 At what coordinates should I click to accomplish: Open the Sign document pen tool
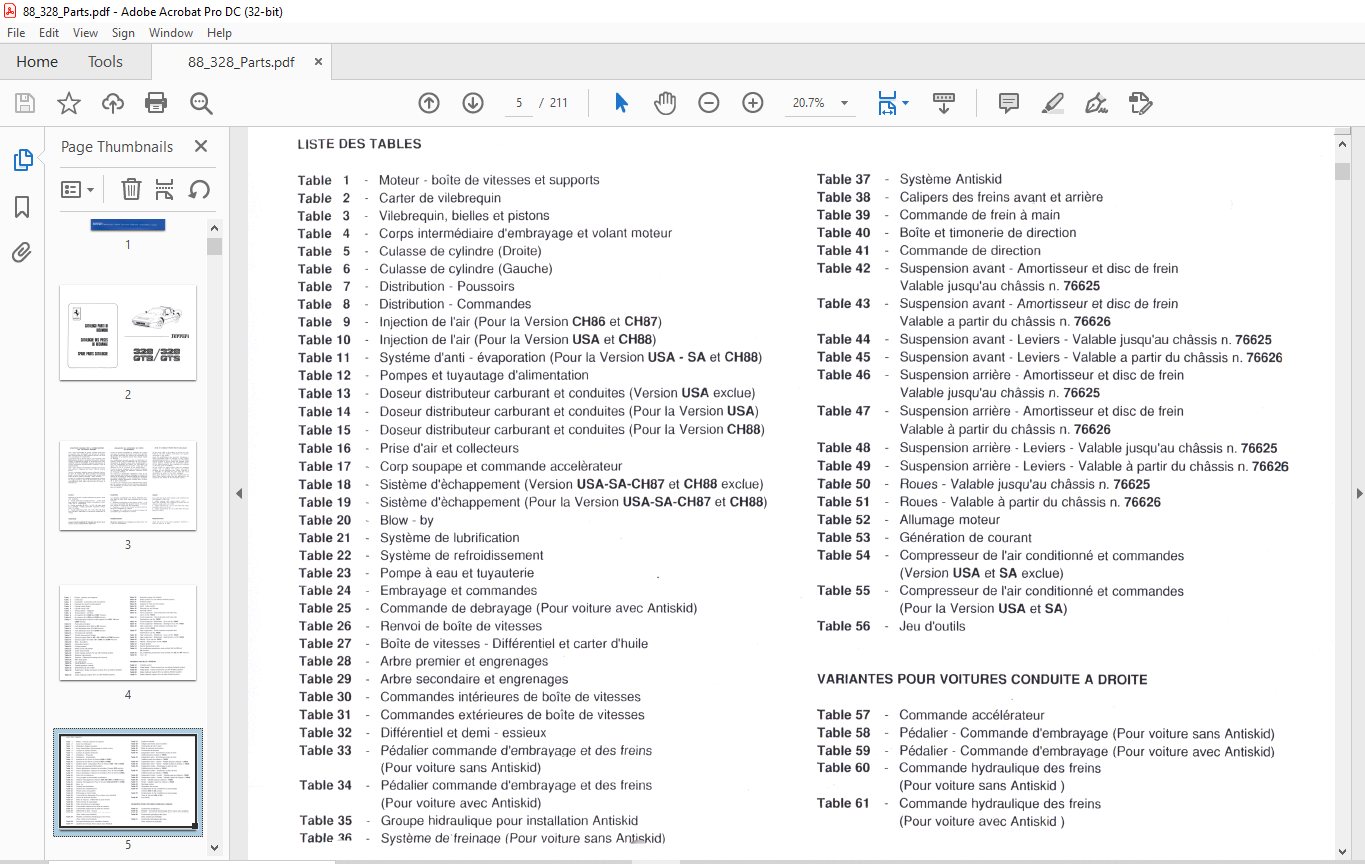1097,103
